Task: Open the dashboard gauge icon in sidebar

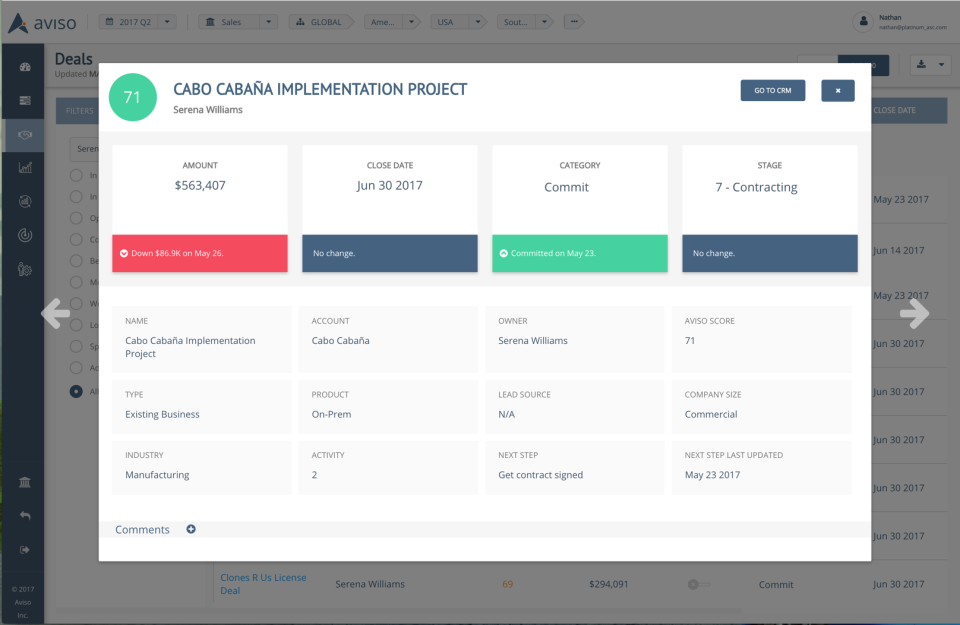Action: coord(25,67)
